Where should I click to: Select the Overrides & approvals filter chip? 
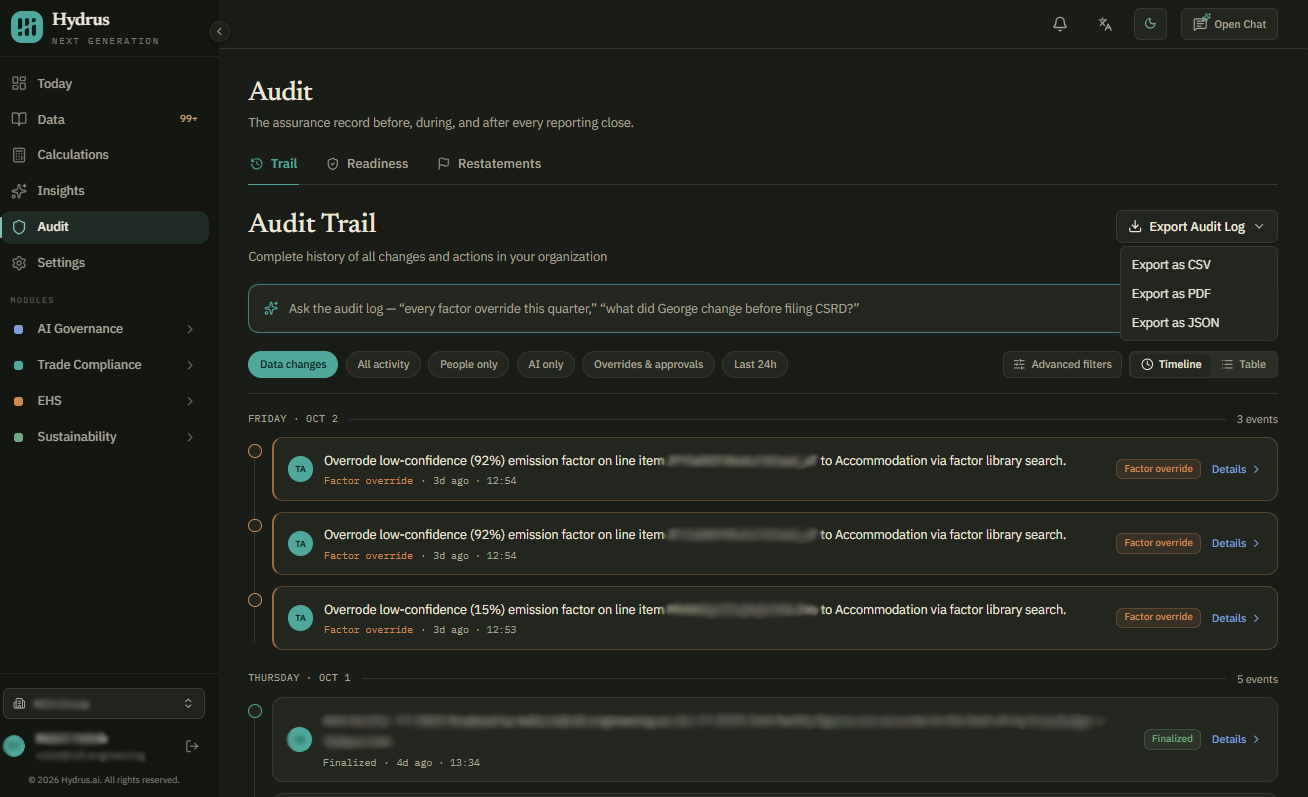[649, 365]
